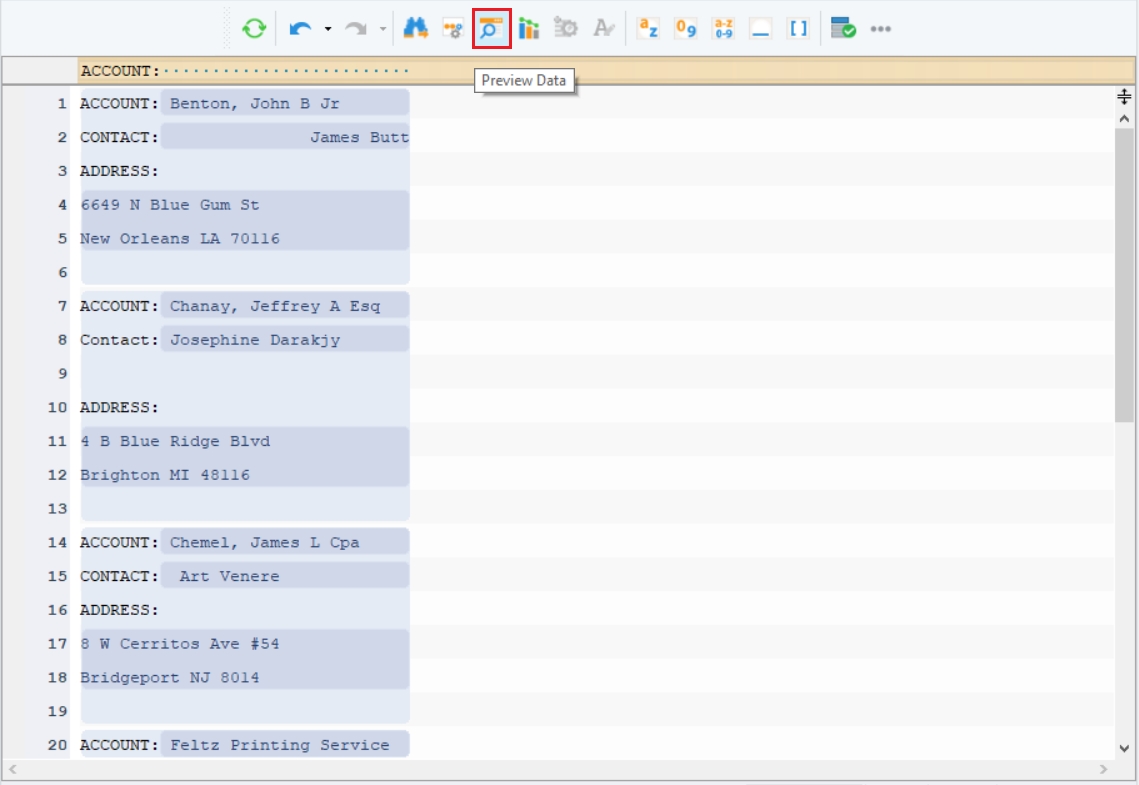Click the Preview Data icon
Image resolution: width=1139 pixels, height=785 pixels.
(491, 29)
